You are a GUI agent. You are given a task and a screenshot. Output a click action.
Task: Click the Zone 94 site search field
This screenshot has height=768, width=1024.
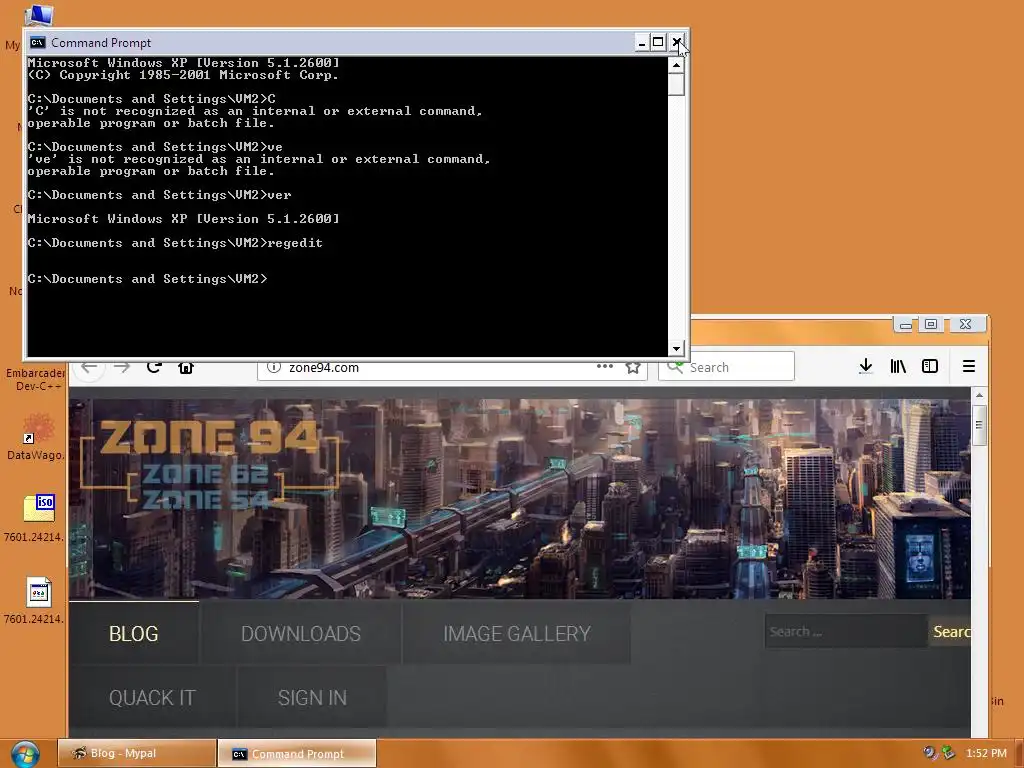(x=846, y=632)
